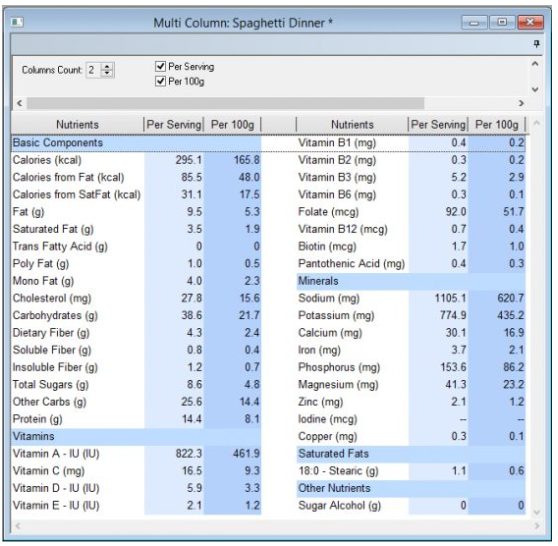This screenshot has width=558, height=546.
Task: Select the Sugar Alcohol (g) row
Action: pyautogui.click(x=411, y=505)
